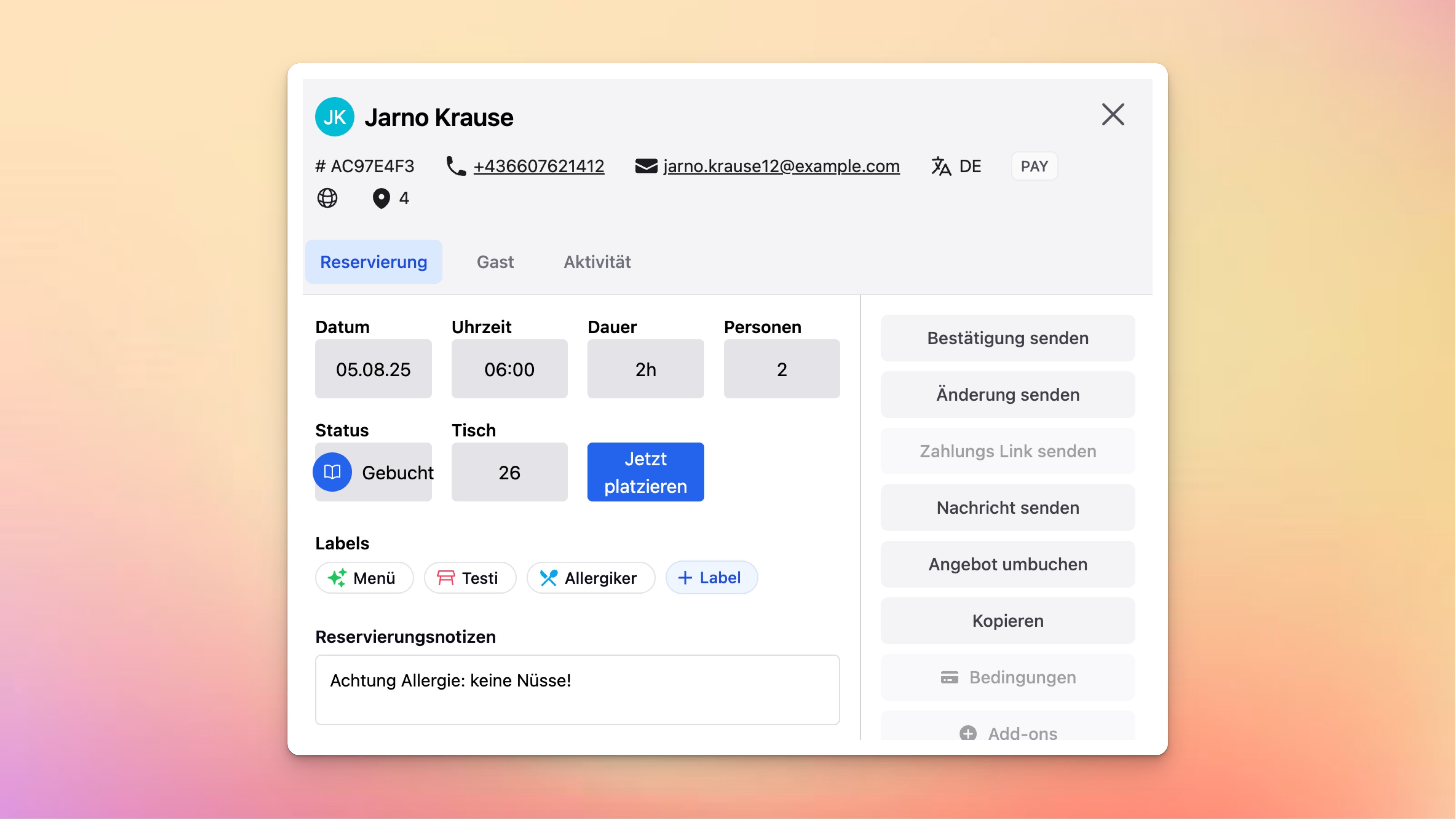Screen dimensions: 1456x819
Task: Click the Tisch field label
Action: click(x=474, y=430)
